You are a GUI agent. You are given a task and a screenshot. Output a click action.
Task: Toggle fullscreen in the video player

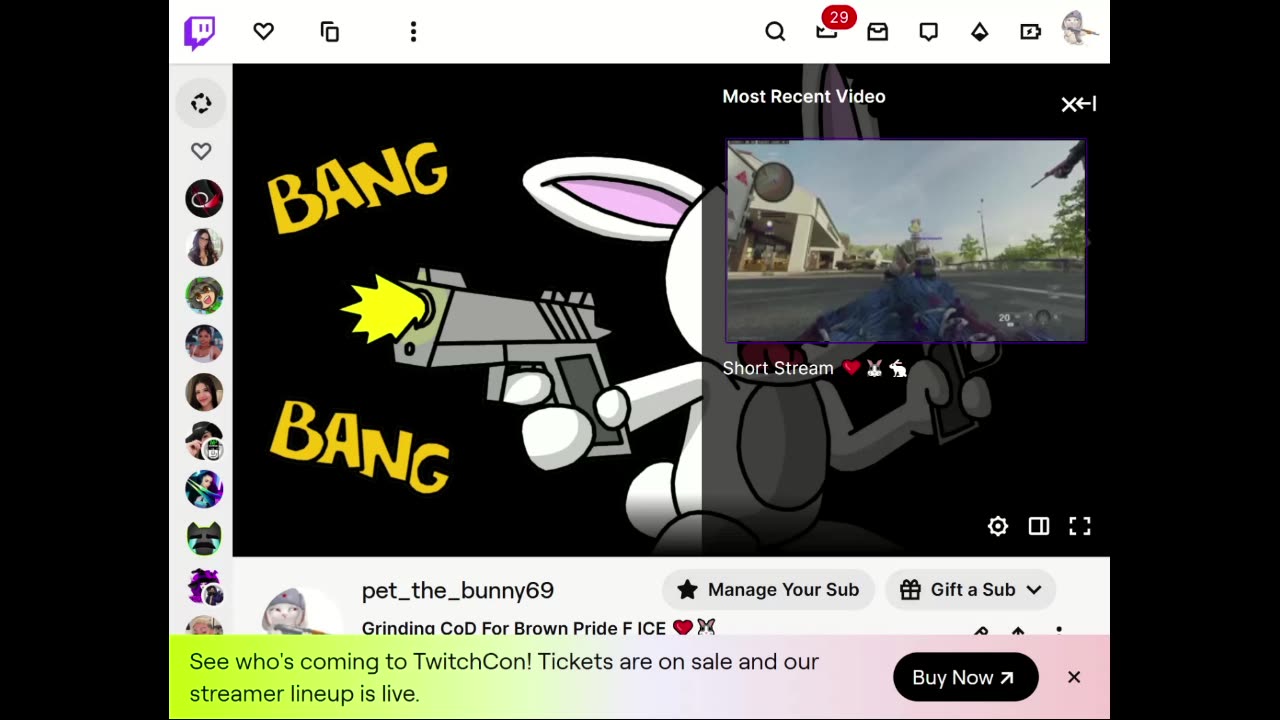point(1080,526)
